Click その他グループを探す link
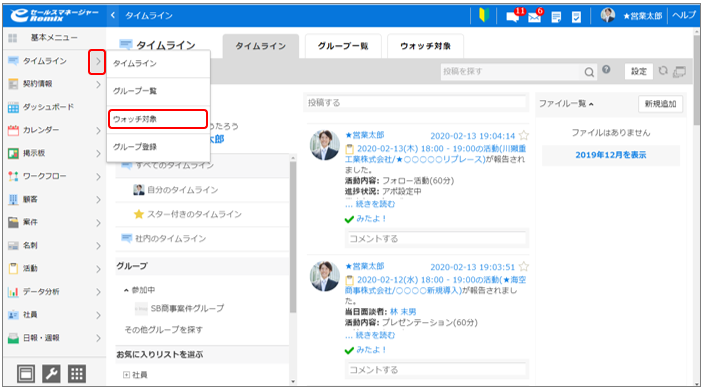This screenshot has height=389, width=702. tap(163, 329)
